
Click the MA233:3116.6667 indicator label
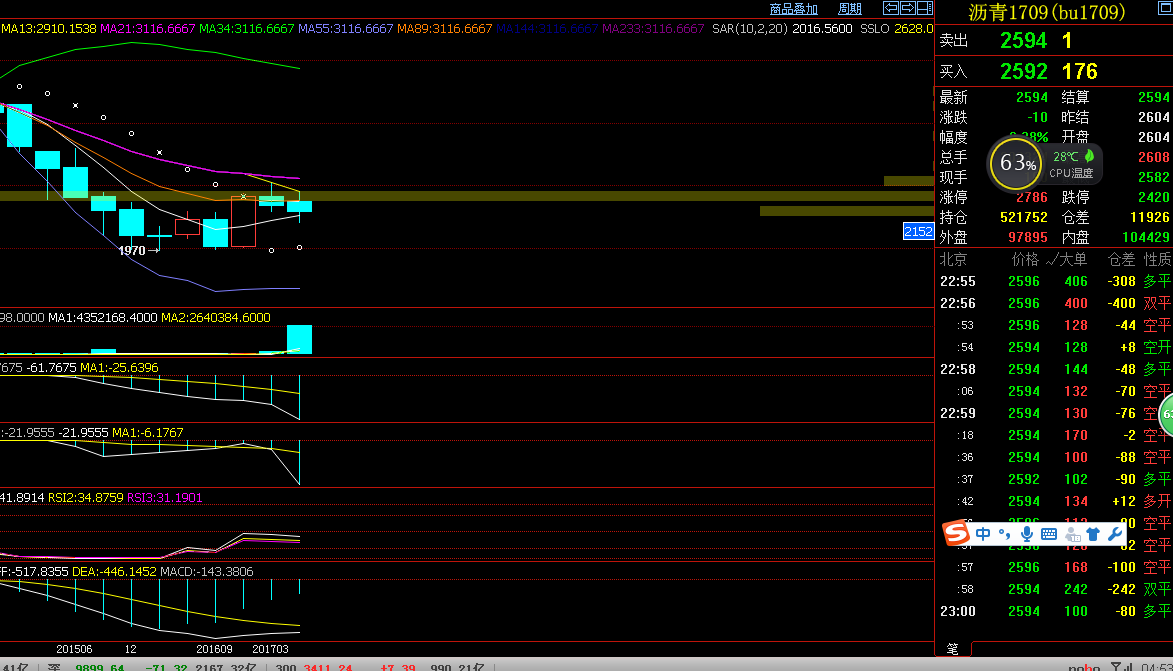653,28
